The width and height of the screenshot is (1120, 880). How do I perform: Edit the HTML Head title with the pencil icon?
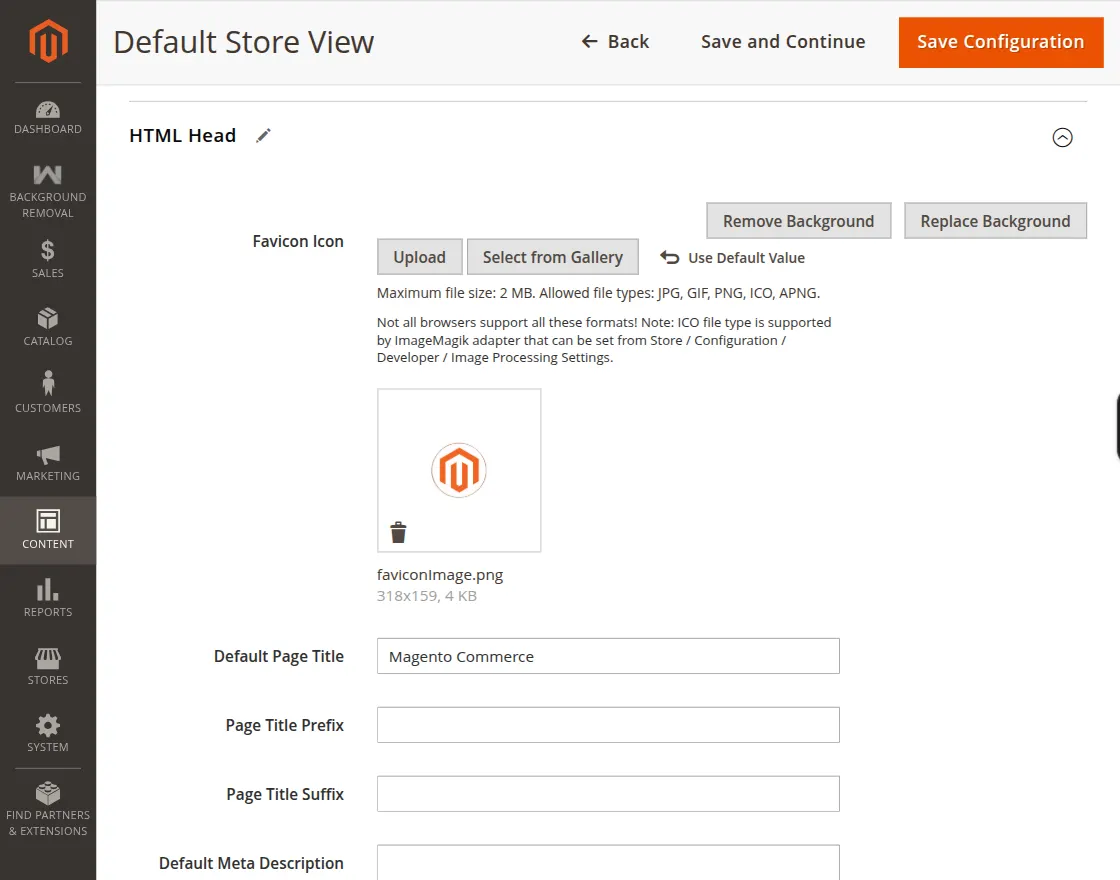263,135
